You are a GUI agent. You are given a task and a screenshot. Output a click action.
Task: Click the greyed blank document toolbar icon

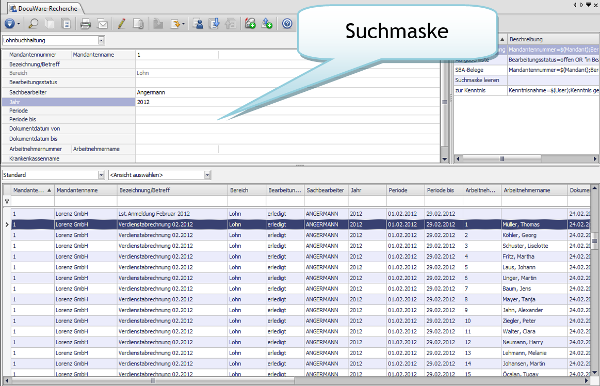[50, 24]
